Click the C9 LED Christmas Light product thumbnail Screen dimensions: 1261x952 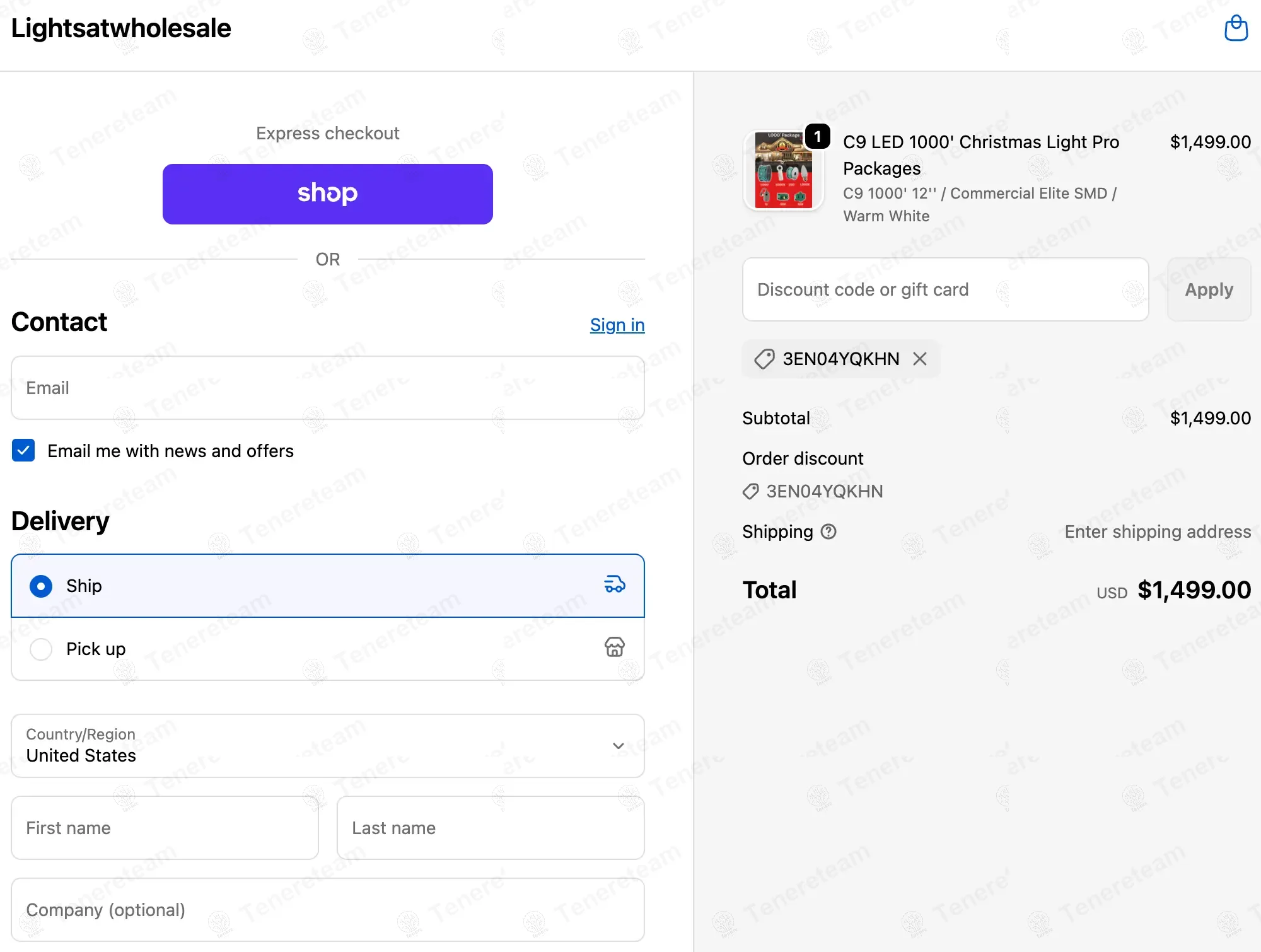click(x=783, y=170)
